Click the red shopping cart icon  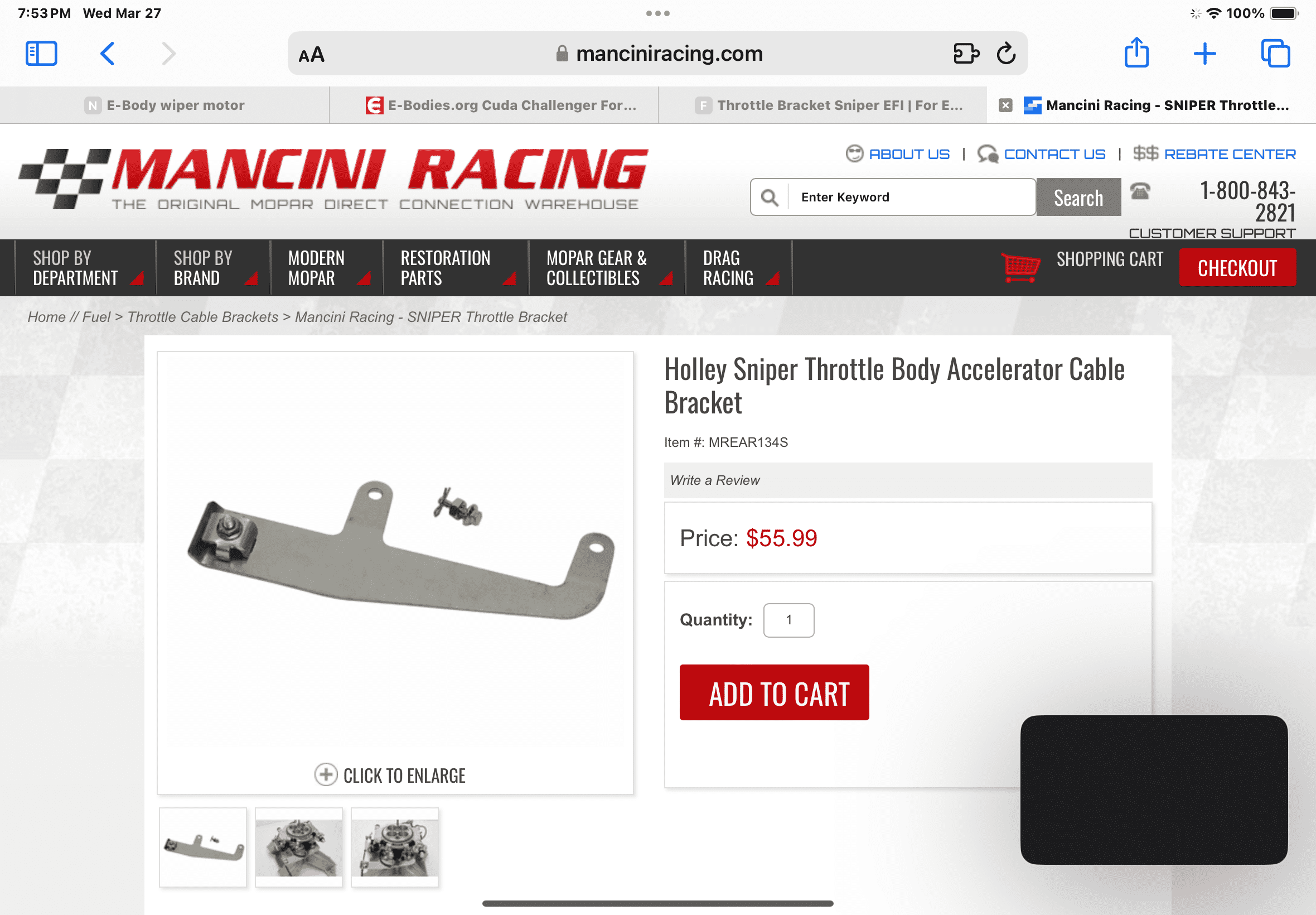point(1020,267)
